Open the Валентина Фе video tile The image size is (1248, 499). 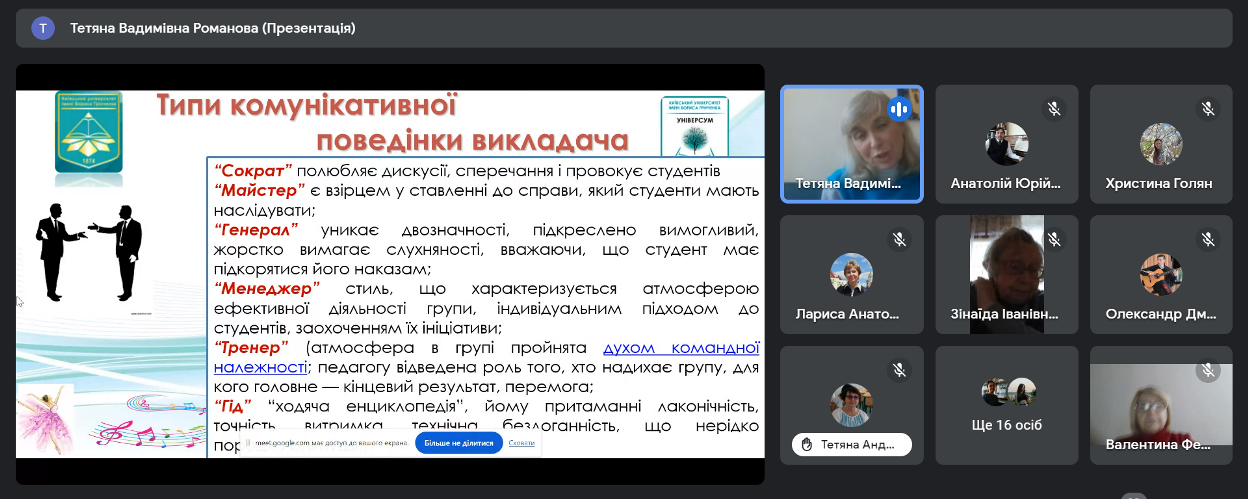coord(1161,404)
